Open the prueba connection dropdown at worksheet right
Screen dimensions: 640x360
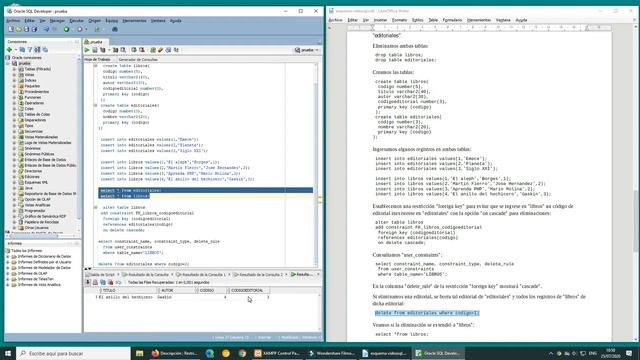[307, 50]
